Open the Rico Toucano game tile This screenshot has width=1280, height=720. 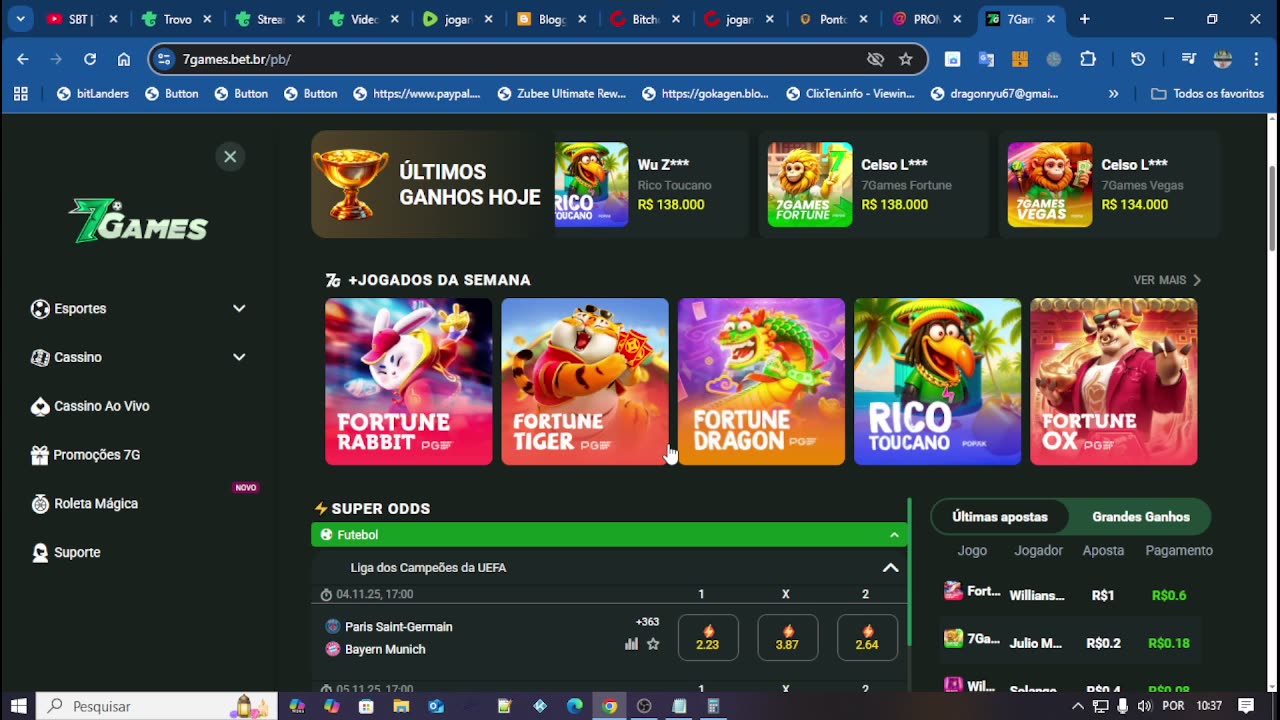click(937, 381)
